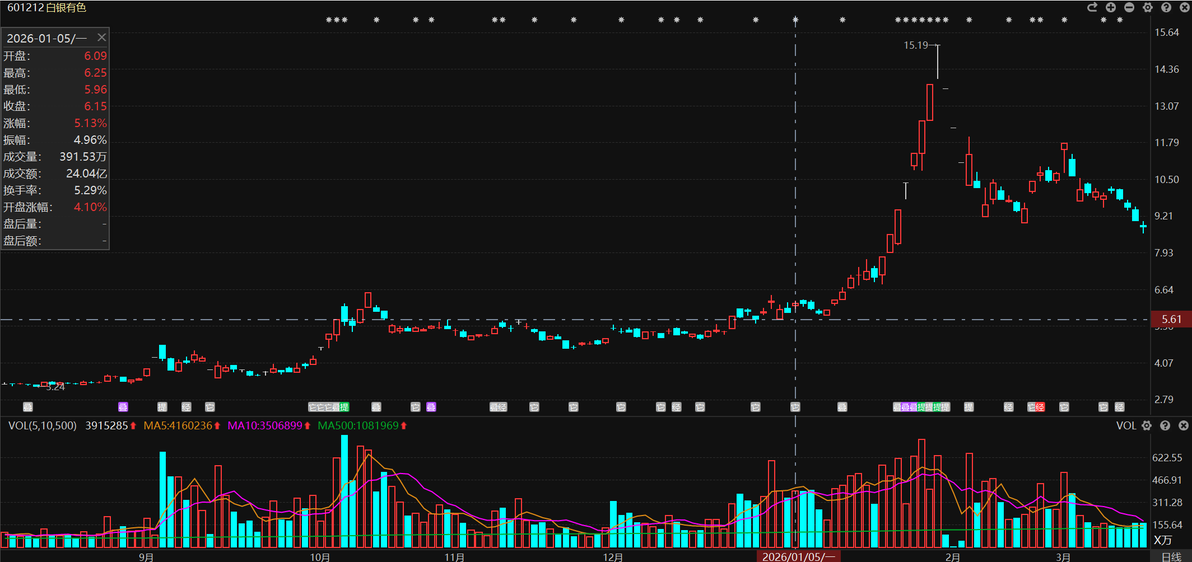Click the 涨幅 5.13% value
Image resolution: width=1192 pixels, height=562 pixels.
90,122
